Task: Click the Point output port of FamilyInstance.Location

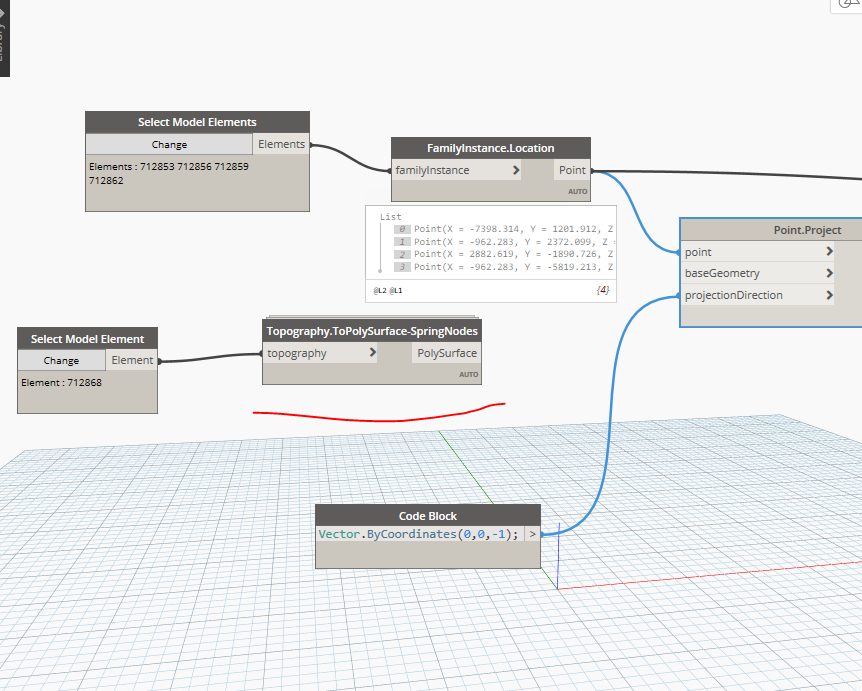Action: (x=572, y=170)
